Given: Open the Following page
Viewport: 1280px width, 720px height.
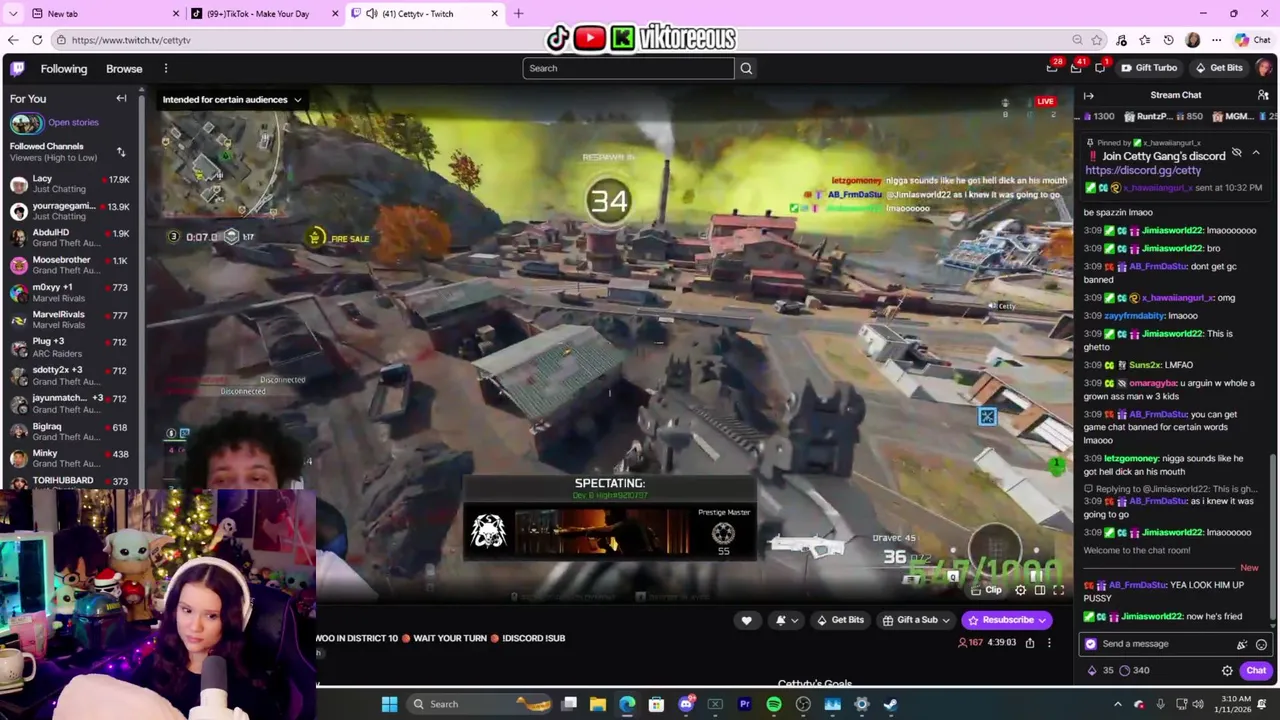Looking at the screenshot, I should pyautogui.click(x=64, y=69).
